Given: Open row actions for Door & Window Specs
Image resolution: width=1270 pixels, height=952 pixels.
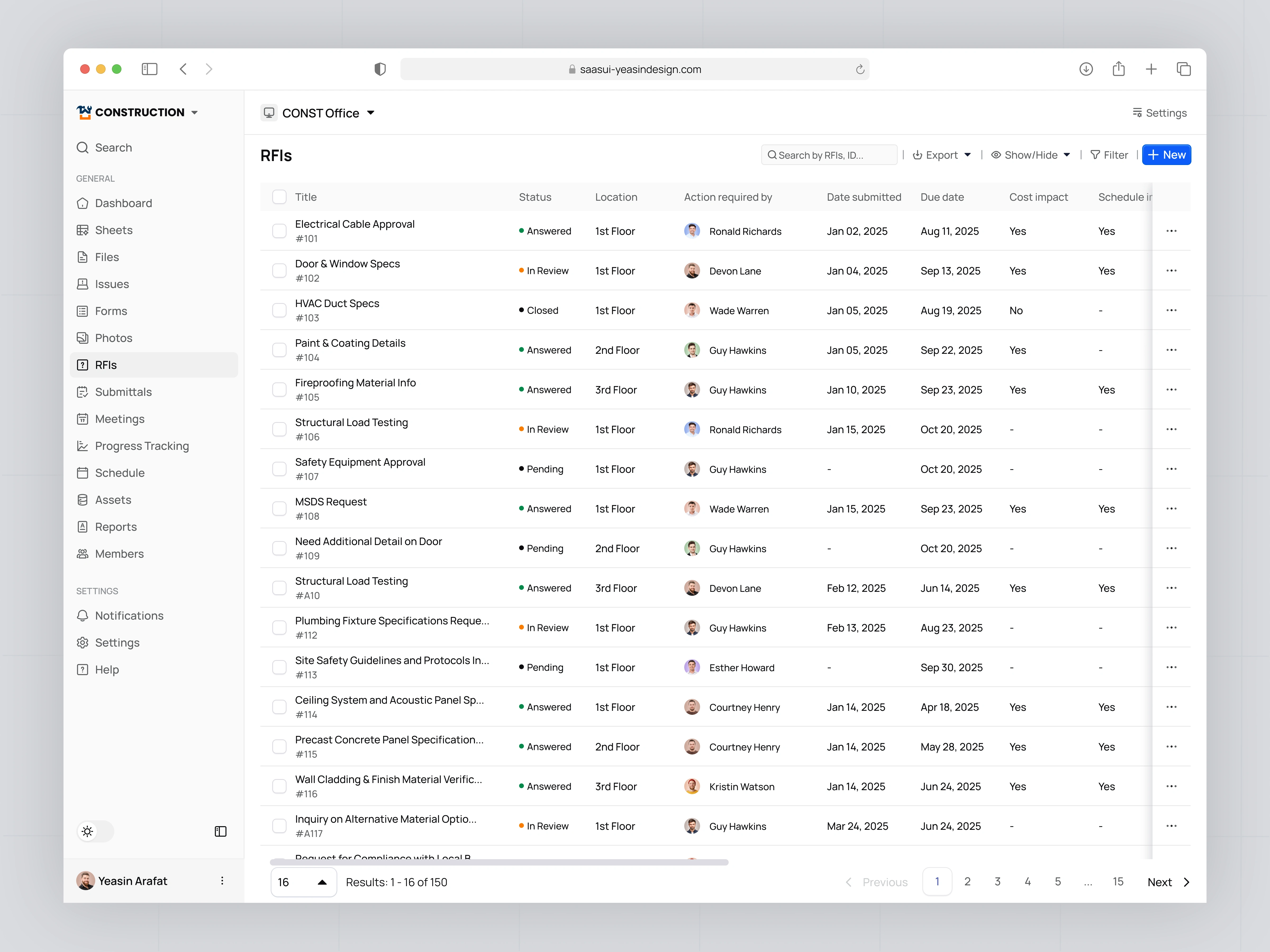Looking at the screenshot, I should point(1171,270).
